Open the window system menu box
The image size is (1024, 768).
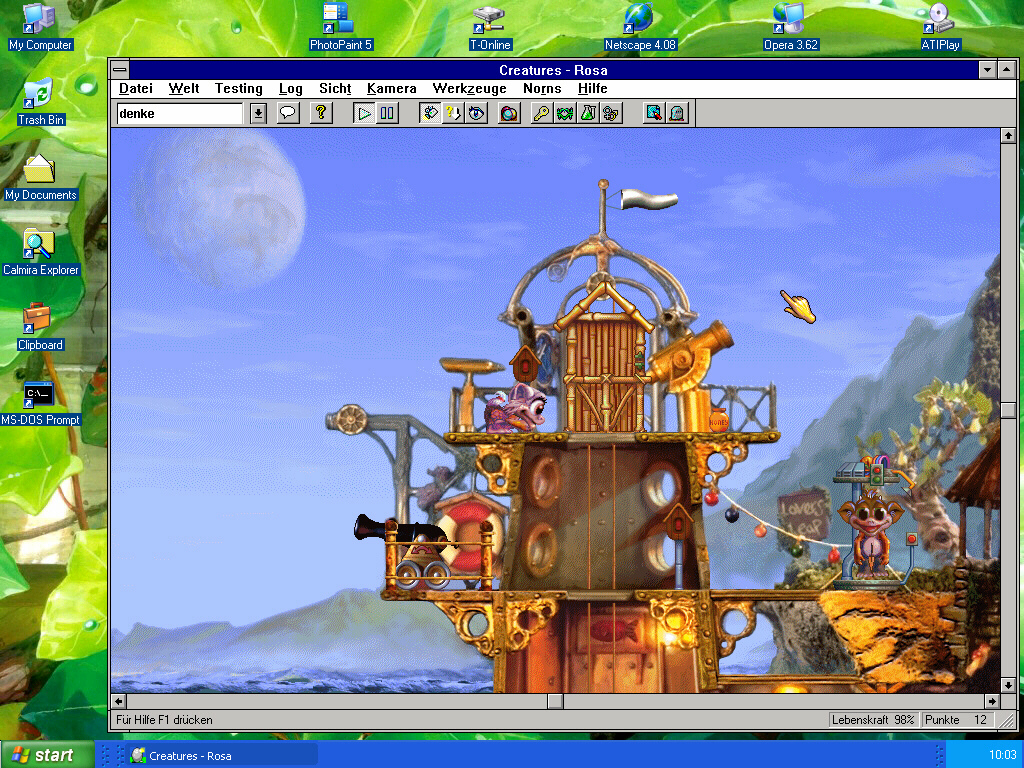tap(120, 69)
